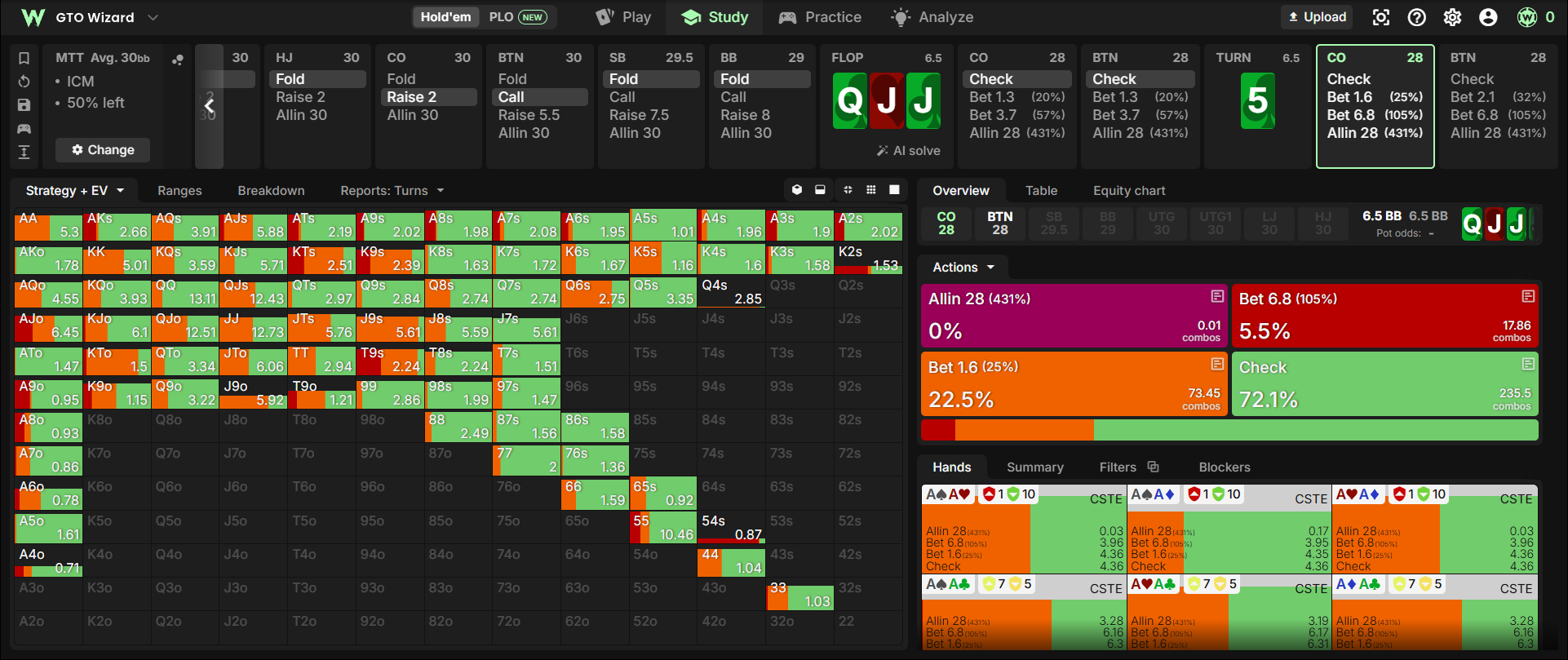Select the small-grid matrix view icon
This screenshot has width=1568, height=660.
coord(848,190)
